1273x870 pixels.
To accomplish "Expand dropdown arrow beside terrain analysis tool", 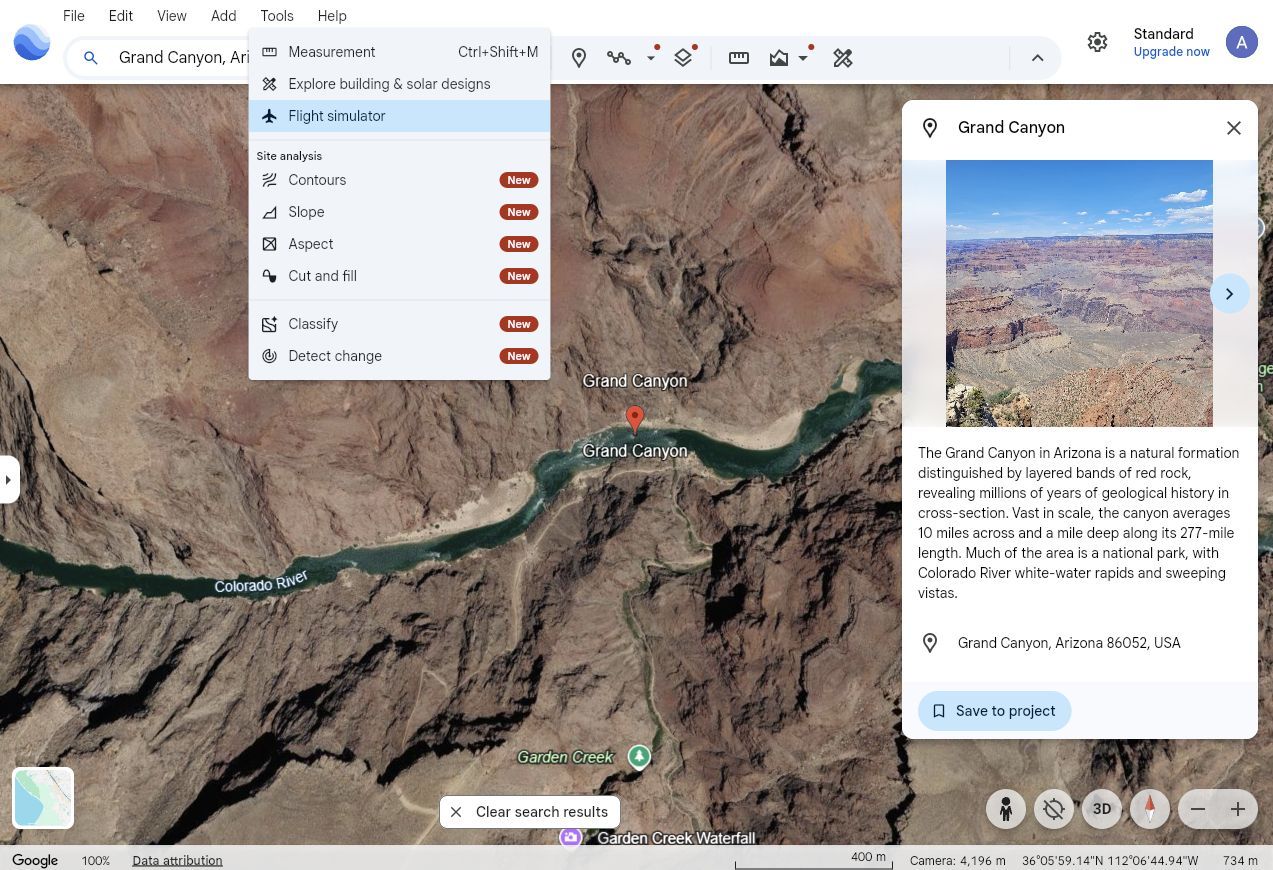I will click(803, 58).
